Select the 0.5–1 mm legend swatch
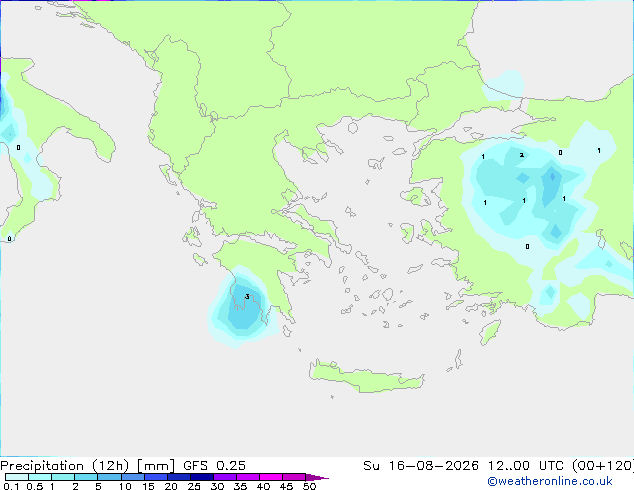The width and height of the screenshot is (634, 490). [40, 477]
